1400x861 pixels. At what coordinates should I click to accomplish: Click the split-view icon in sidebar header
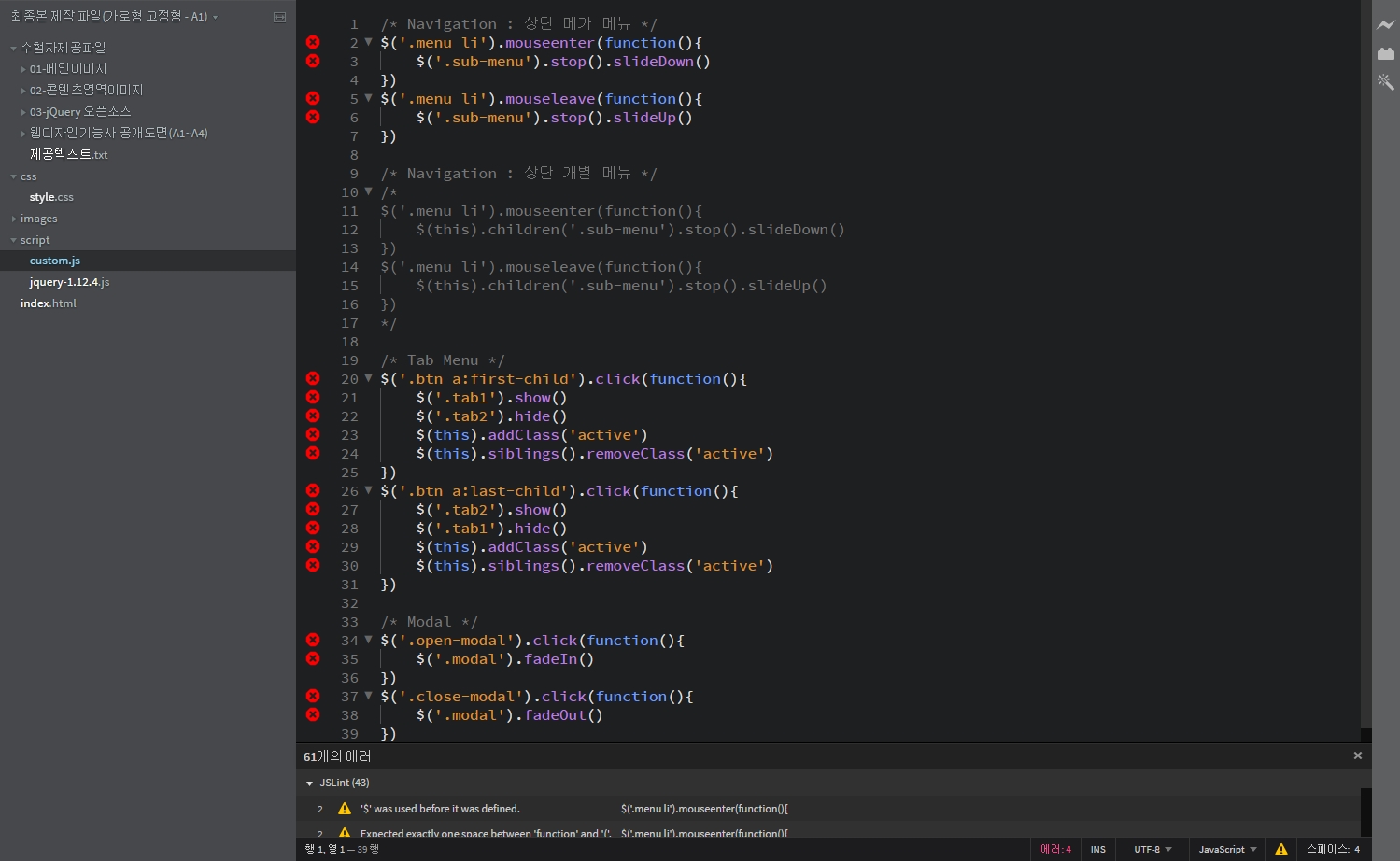click(279, 17)
